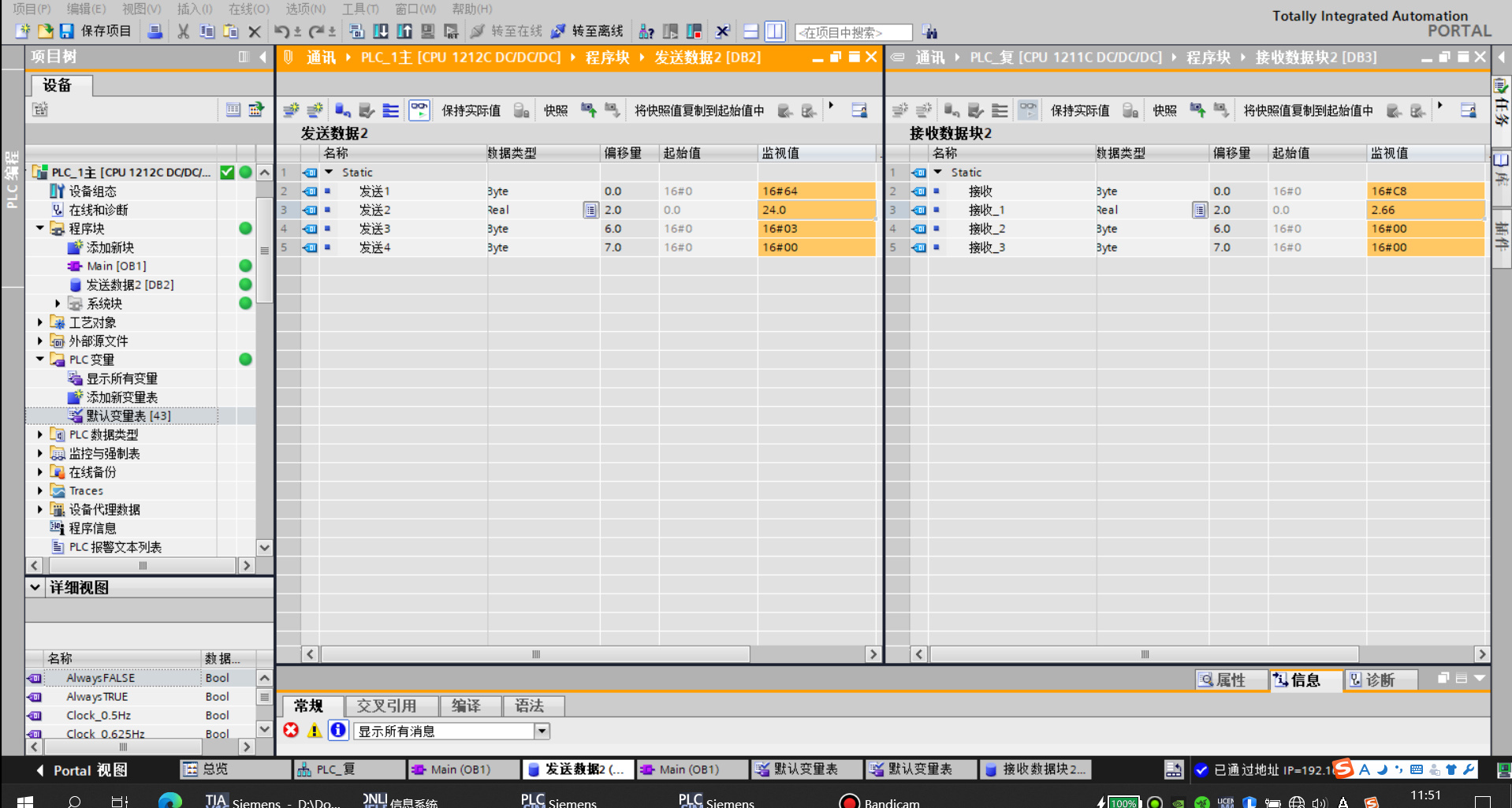Click the Start CPU icon
1512x808 pixels.
[x=670, y=31]
